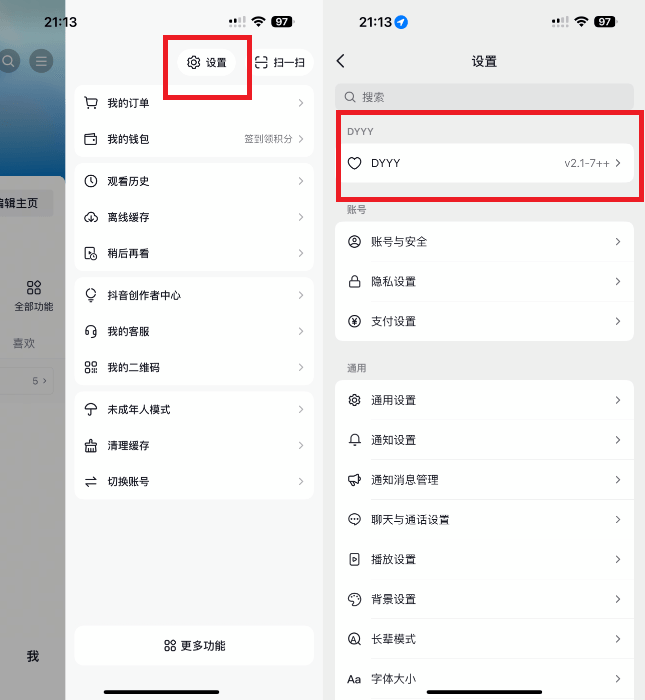Click the shopping cart icon for 我的订单
This screenshot has height=700, width=645.
91,103
